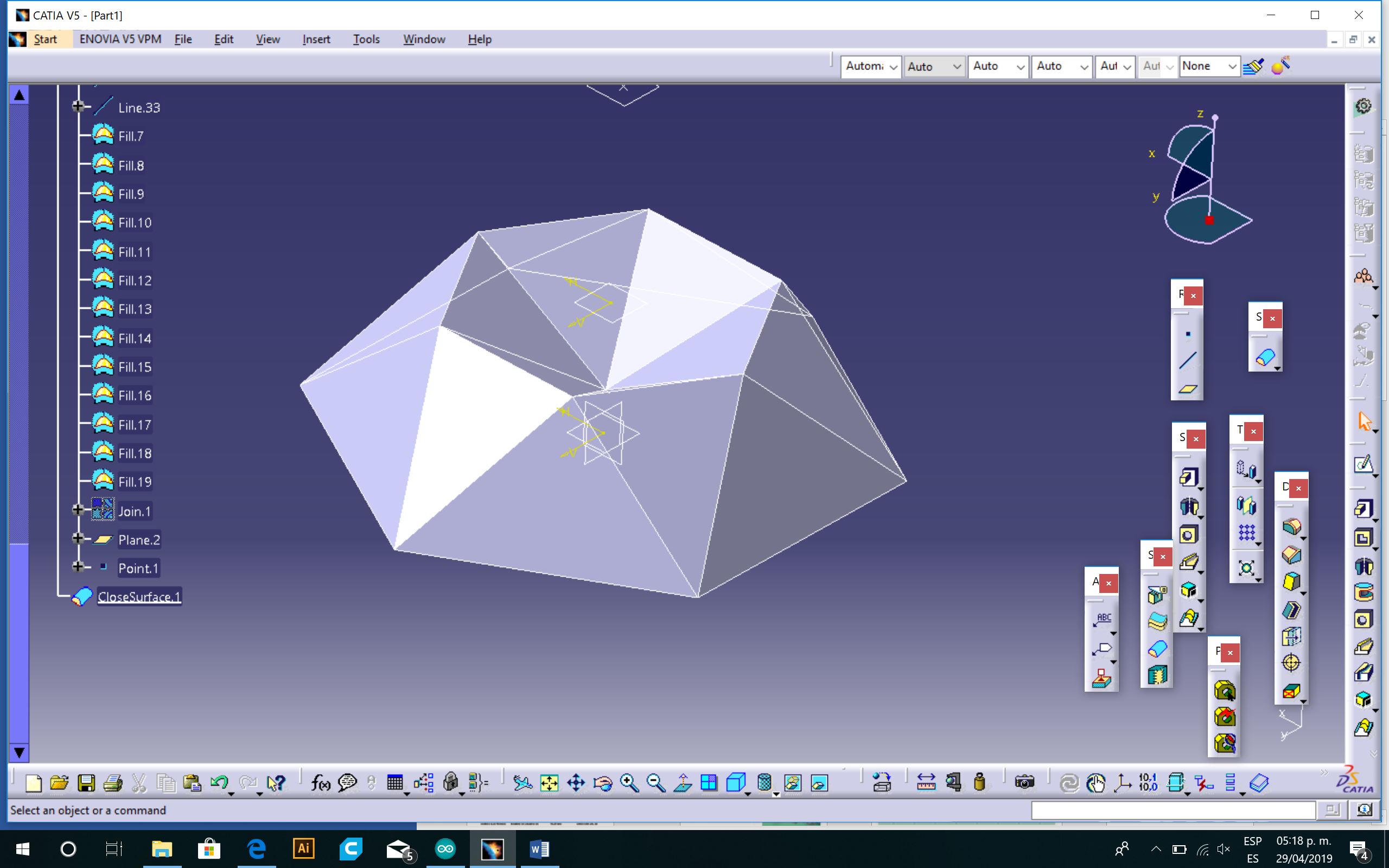This screenshot has height=868, width=1389.
Task: Click the power input command field
Action: tap(1173, 810)
